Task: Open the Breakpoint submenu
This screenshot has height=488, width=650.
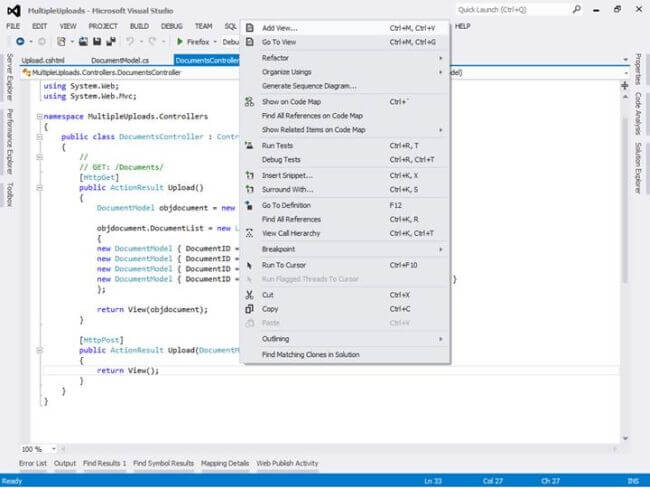Action: (347, 249)
